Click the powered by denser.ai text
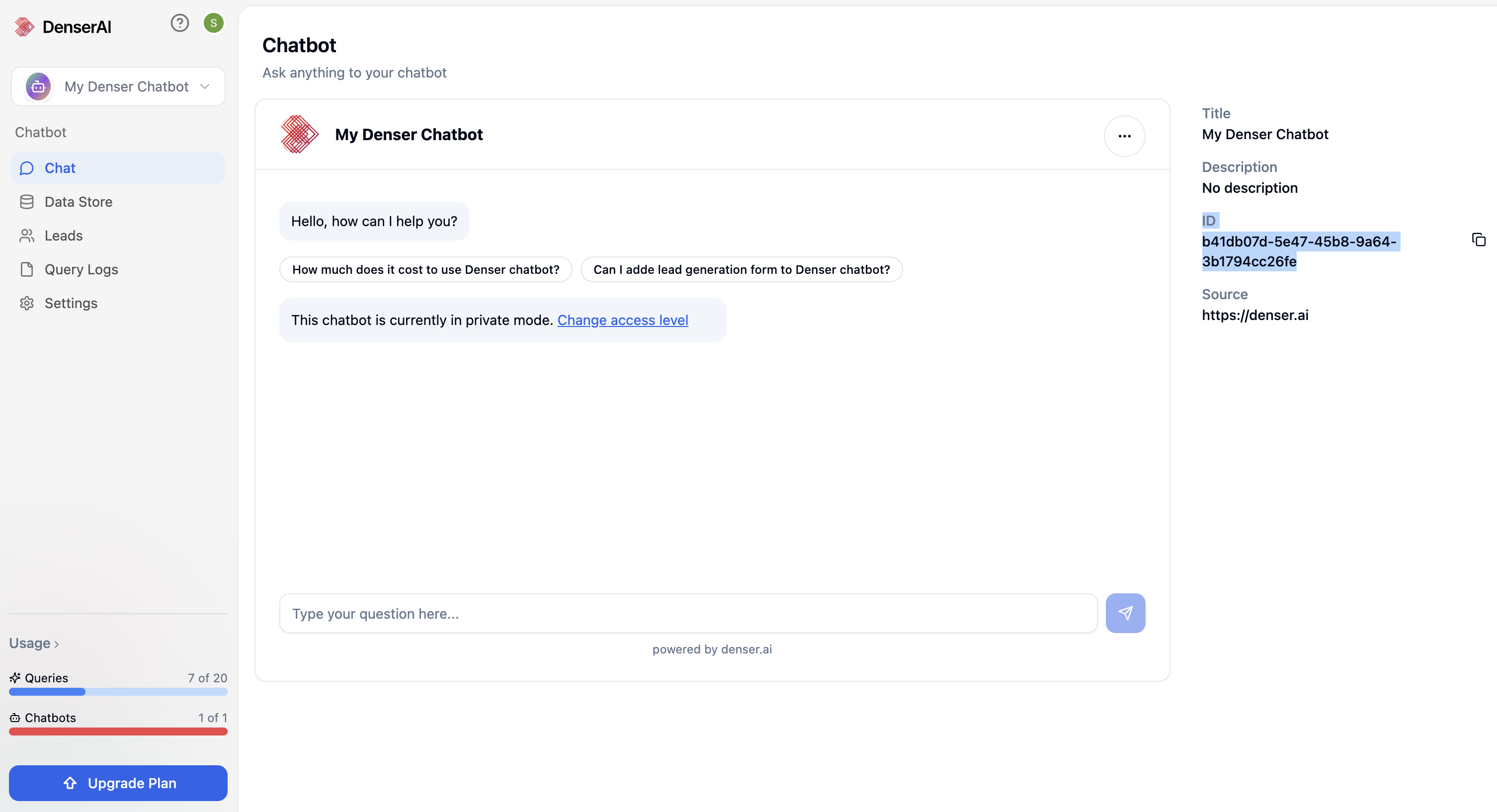1497x812 pixels. click(712, 649)
